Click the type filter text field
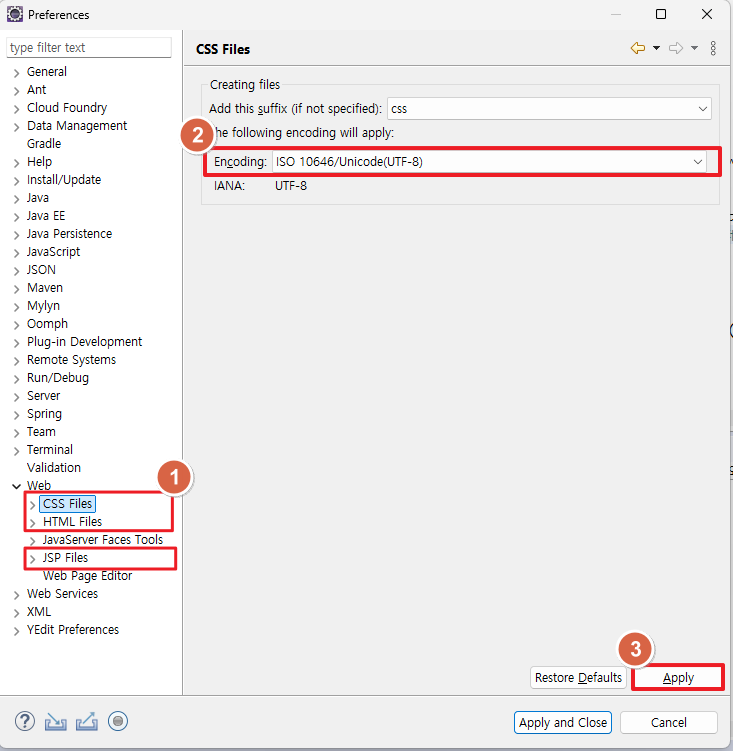The height and width of the screenshot is (751, 733). (89, 48)
